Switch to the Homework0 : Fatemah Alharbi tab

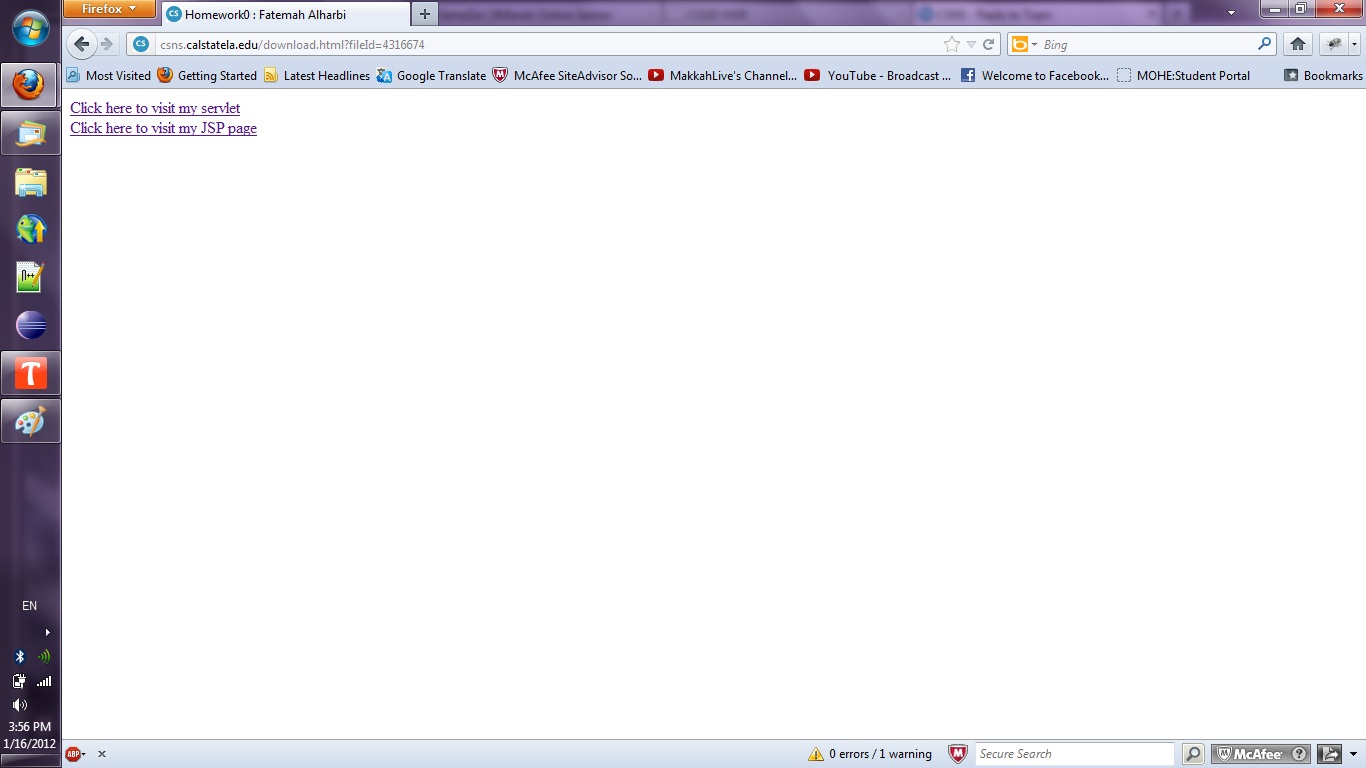[265, 14]
